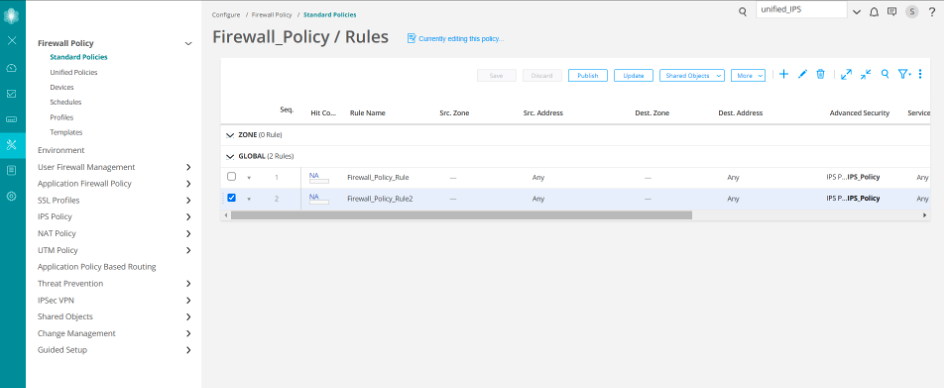This screenshot has width=944, height=388.
Task: Click the Collapse All arrows icon
Action: (x=866, y=74)
